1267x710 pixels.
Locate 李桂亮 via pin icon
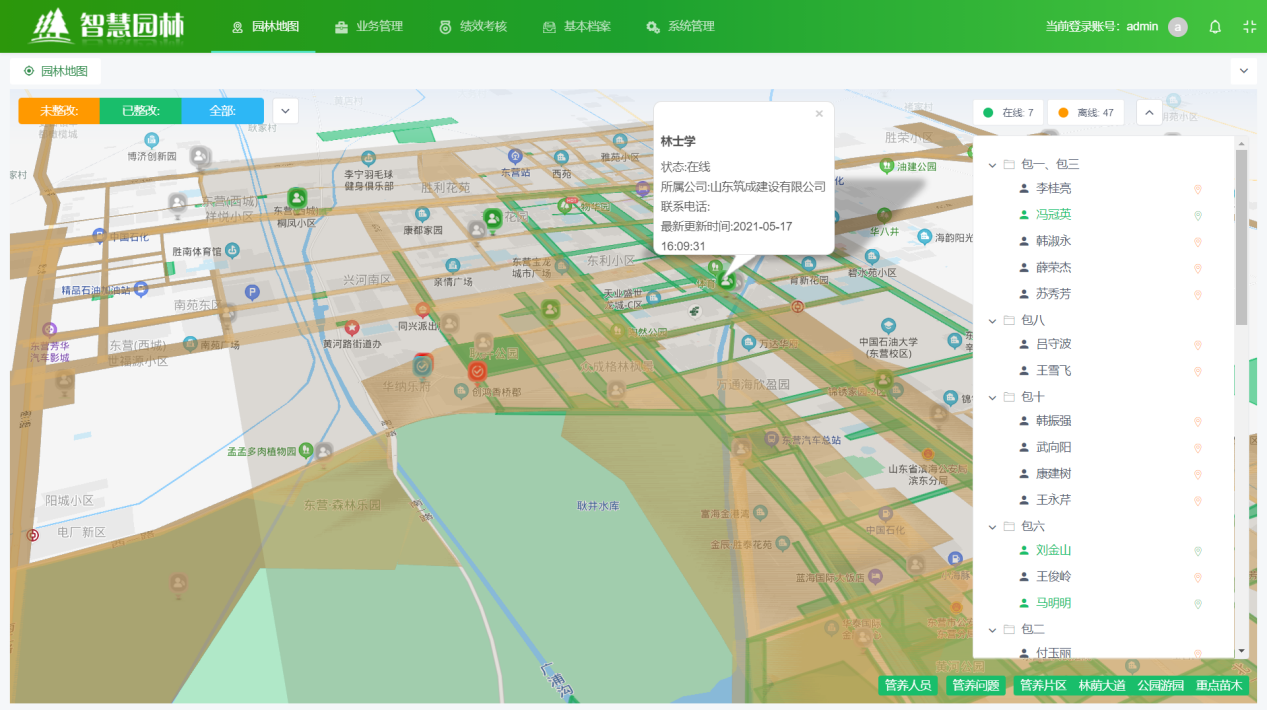pos(1198,188)
